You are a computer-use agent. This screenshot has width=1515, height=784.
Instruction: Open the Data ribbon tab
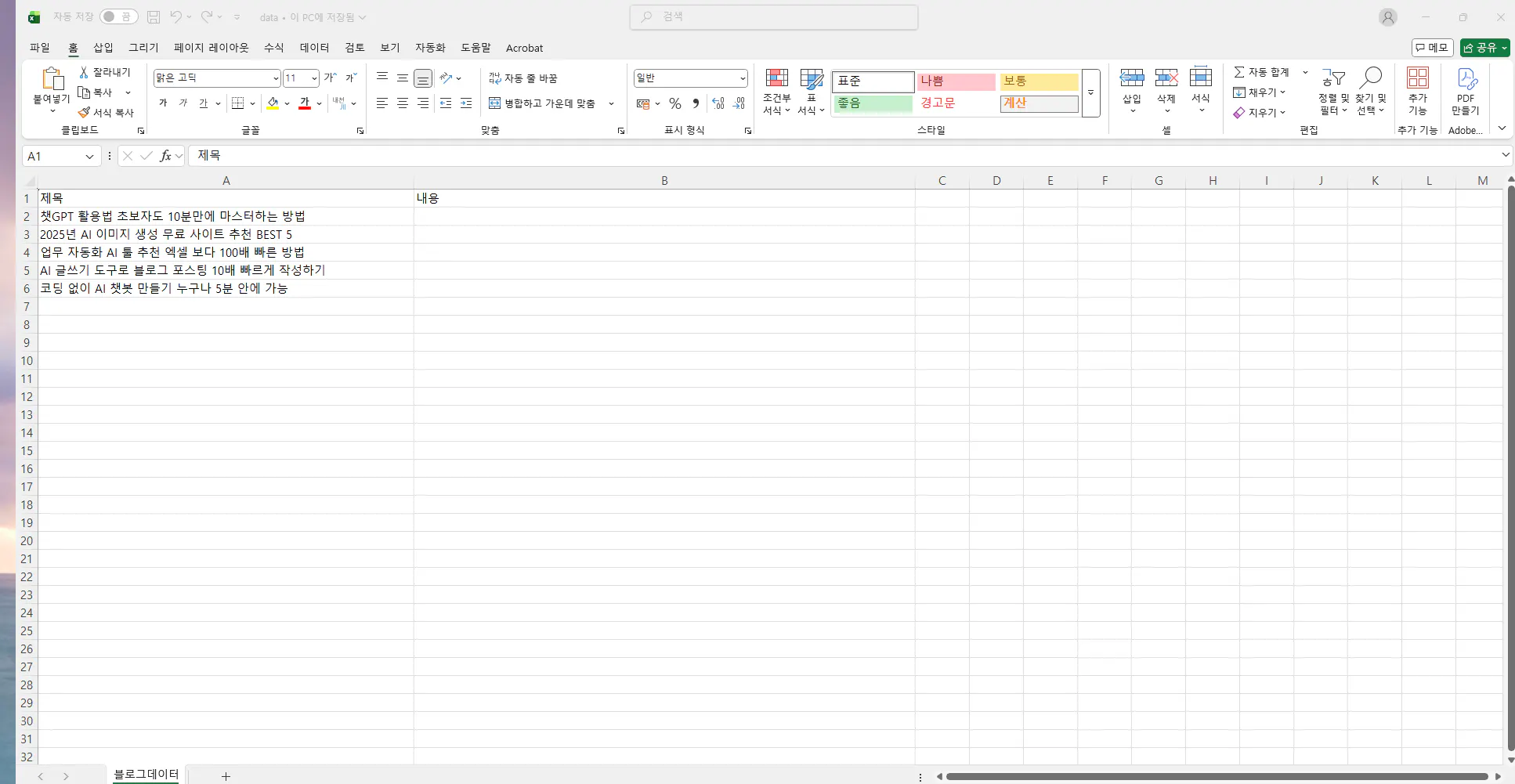(x=314, y=48)
